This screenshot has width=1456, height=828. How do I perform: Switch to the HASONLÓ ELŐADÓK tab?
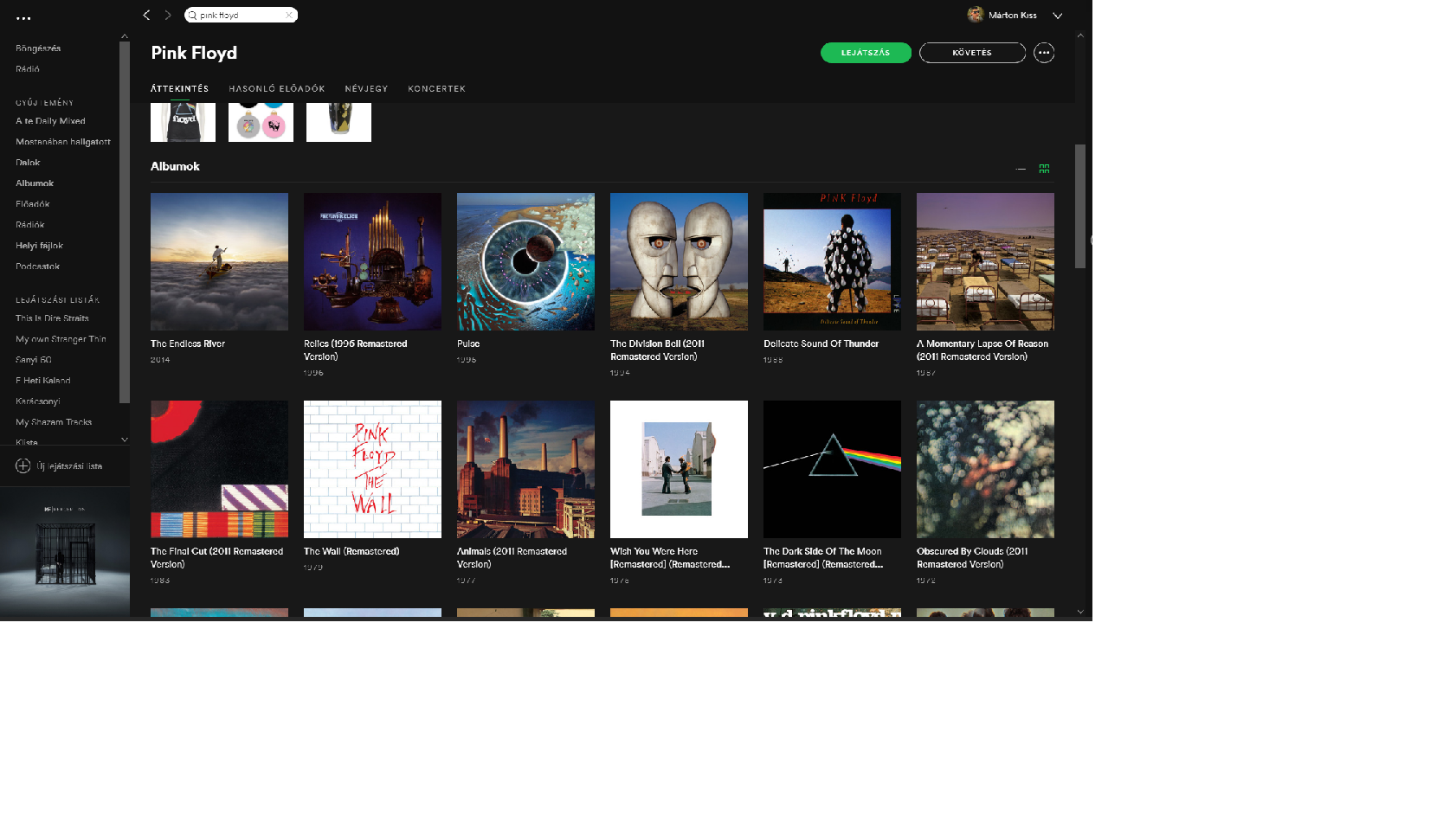point(277,88)
